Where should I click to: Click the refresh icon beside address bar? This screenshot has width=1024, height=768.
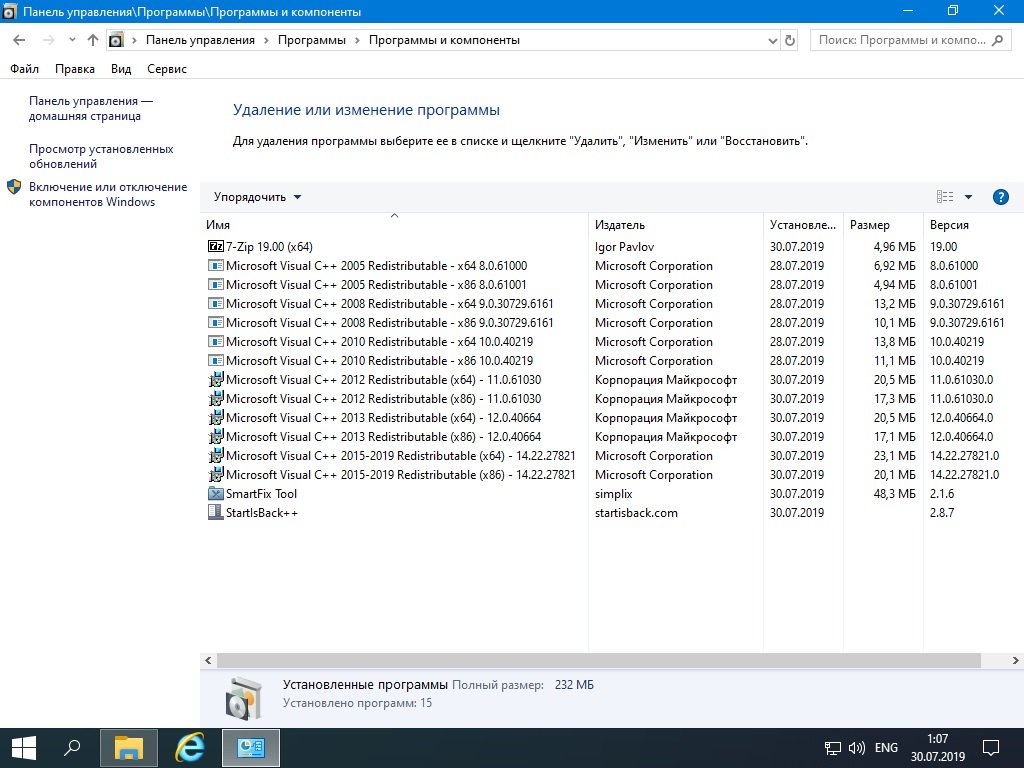click(790, 40)
